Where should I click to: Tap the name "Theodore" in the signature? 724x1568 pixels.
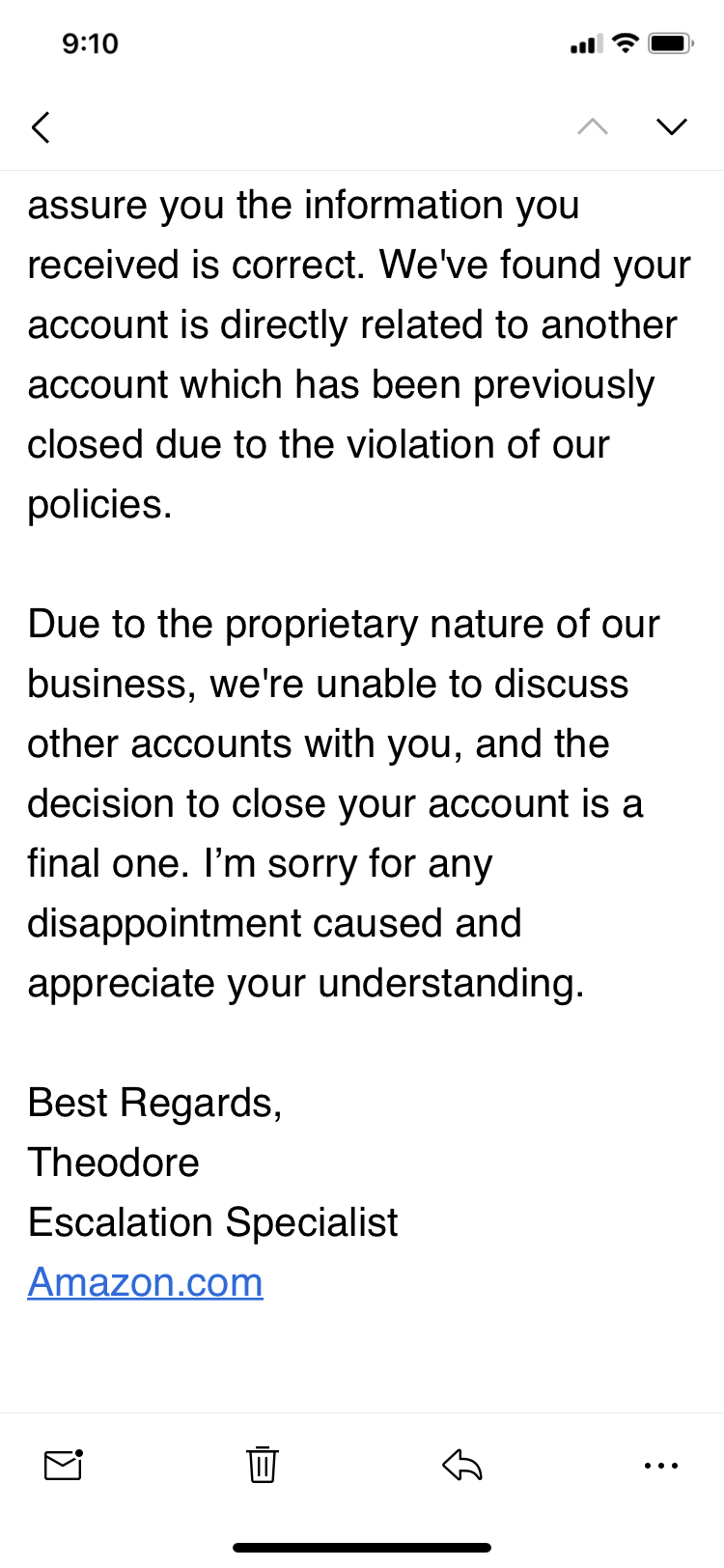[114, 1162]
